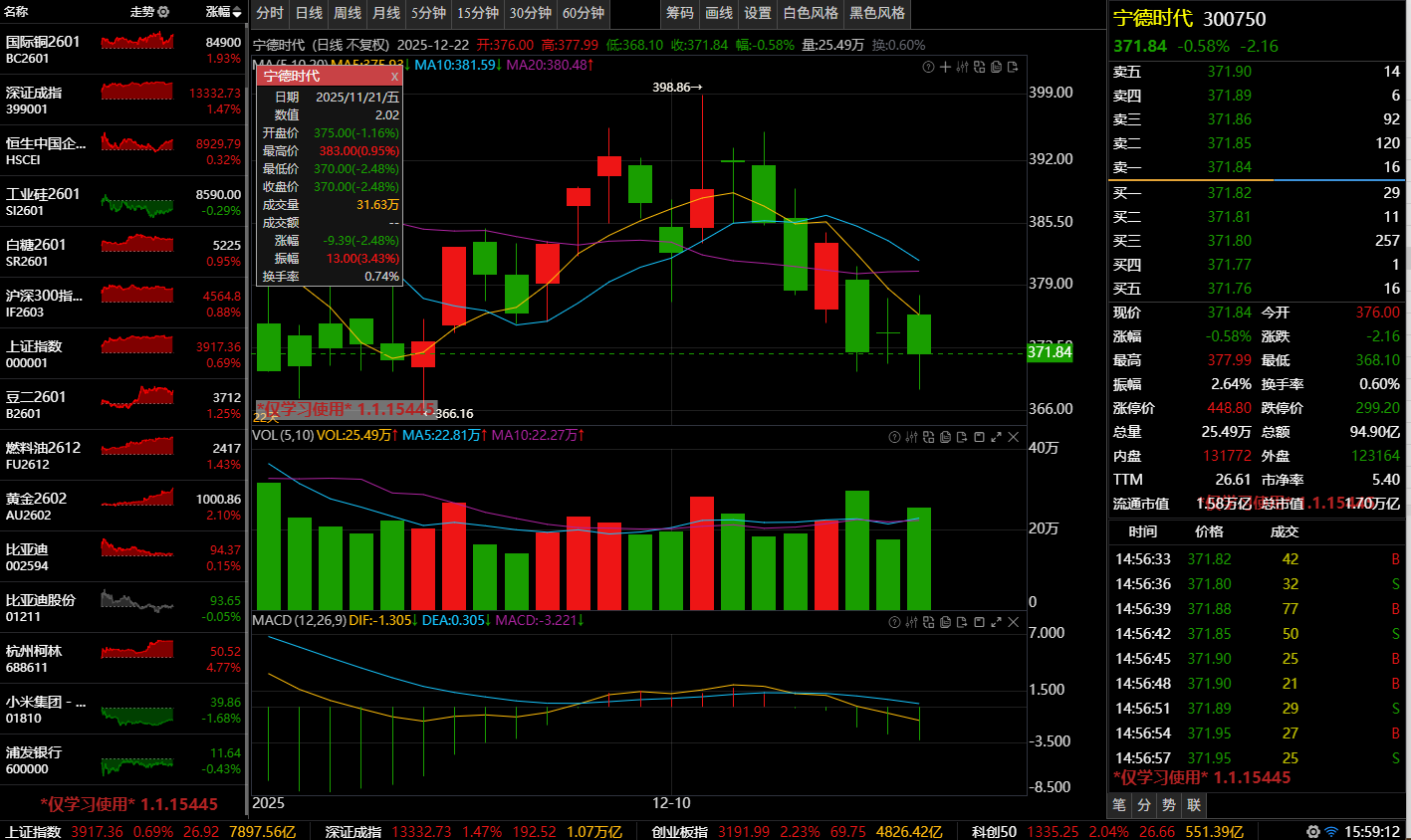Click the switch indicator icon in the main chart toolbar
Viewport: 1411px width, 840px height.
coord(979,67)
